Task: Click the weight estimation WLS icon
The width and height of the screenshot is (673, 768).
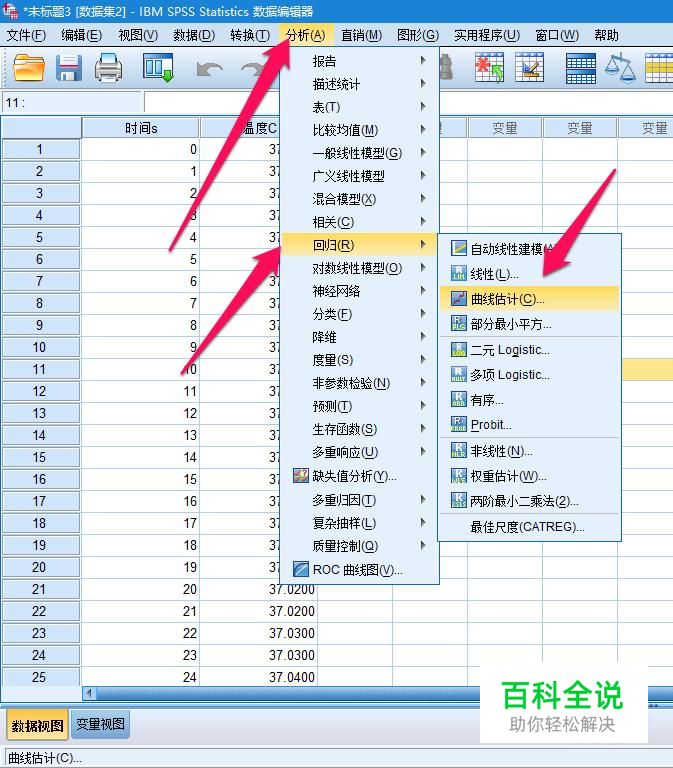Action: click(458, 475)
